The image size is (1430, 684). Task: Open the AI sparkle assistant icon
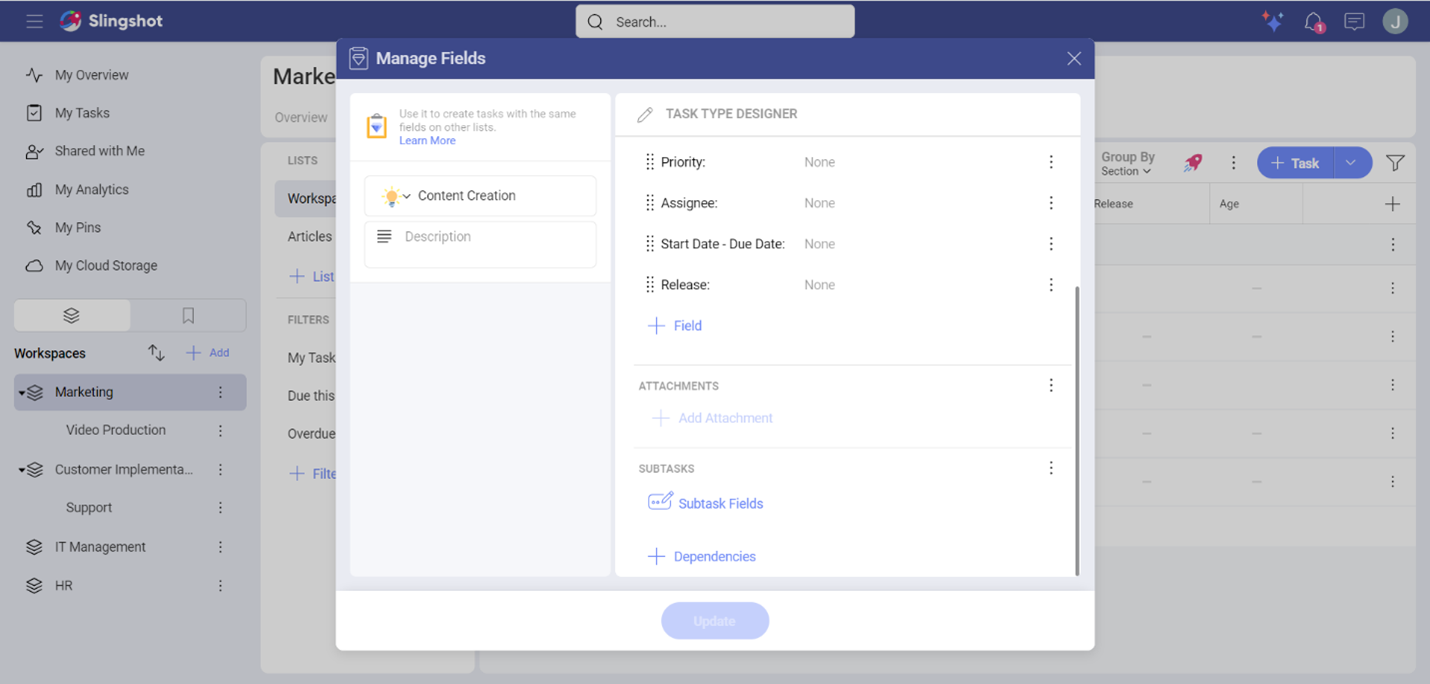coord(1272,21)
